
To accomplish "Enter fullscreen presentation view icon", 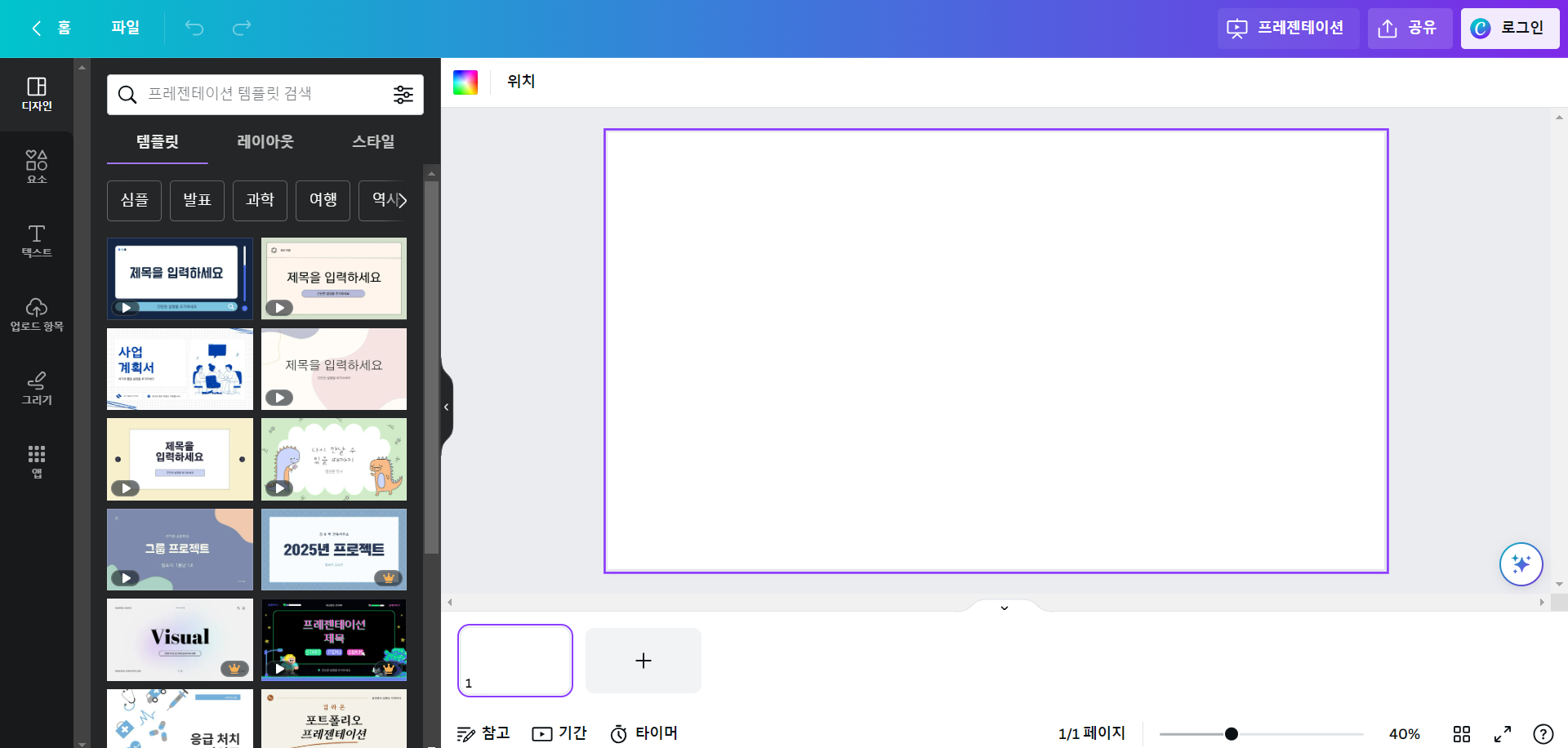I will 1503,733.
